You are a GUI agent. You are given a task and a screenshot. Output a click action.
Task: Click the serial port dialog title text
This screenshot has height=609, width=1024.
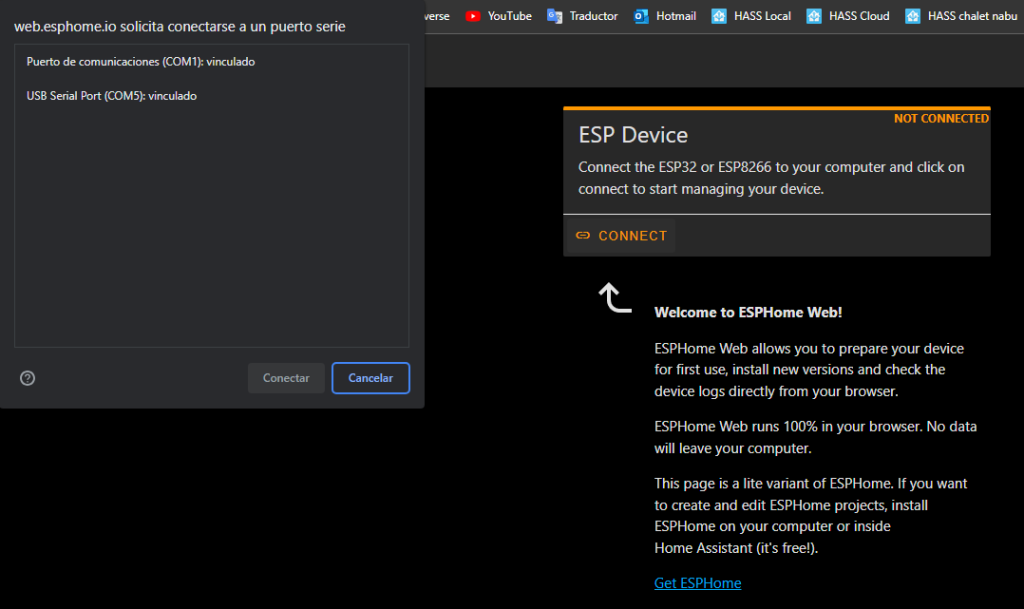click(x=180, y=26)
